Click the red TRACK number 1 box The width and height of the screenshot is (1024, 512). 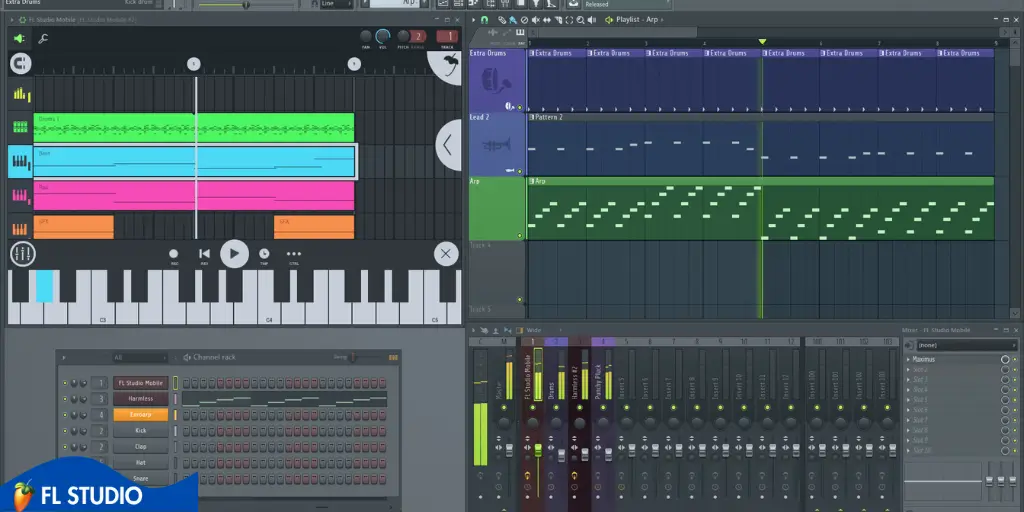coord(447,37)
